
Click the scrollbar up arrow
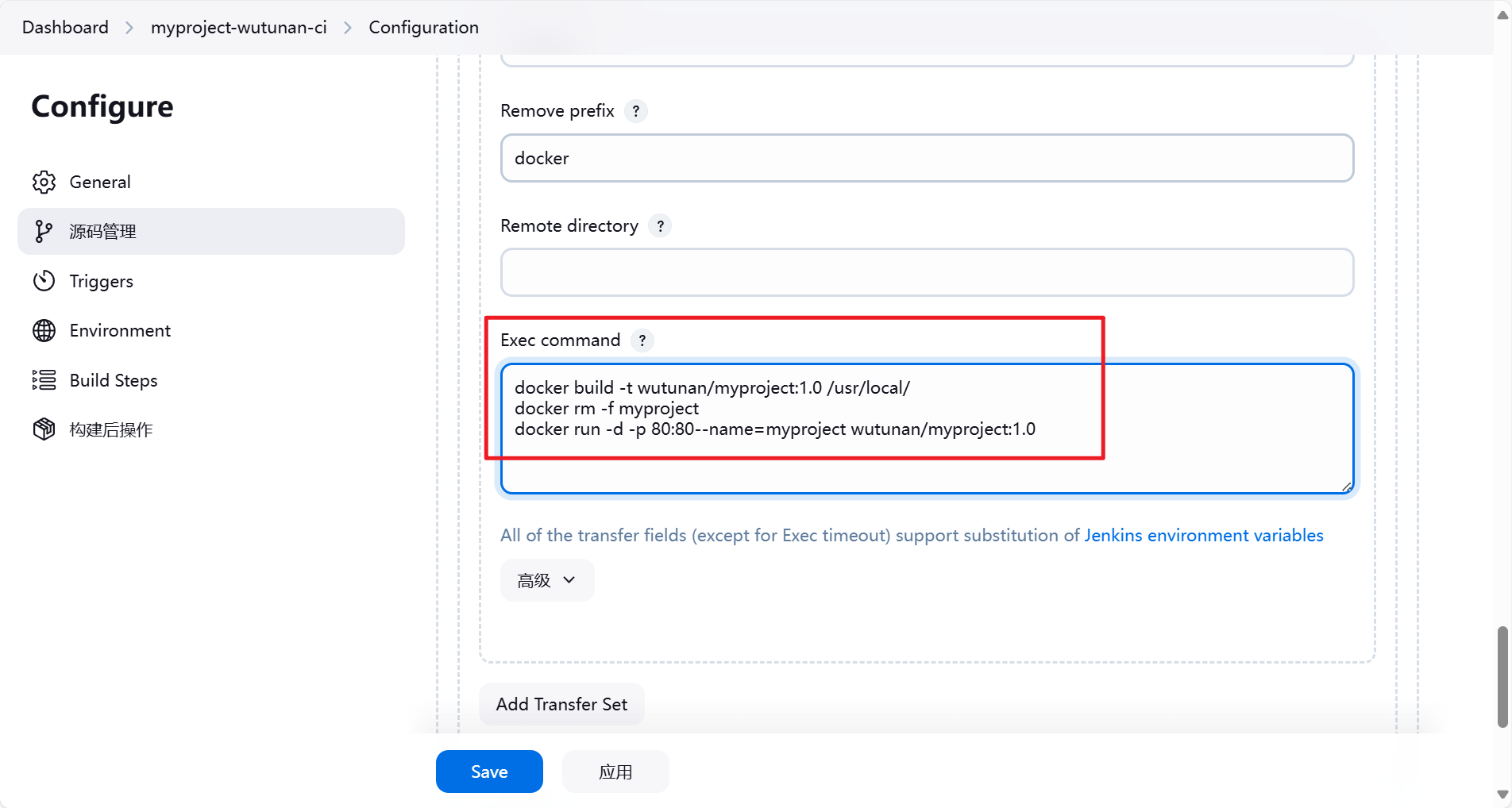click(1502, 13)
